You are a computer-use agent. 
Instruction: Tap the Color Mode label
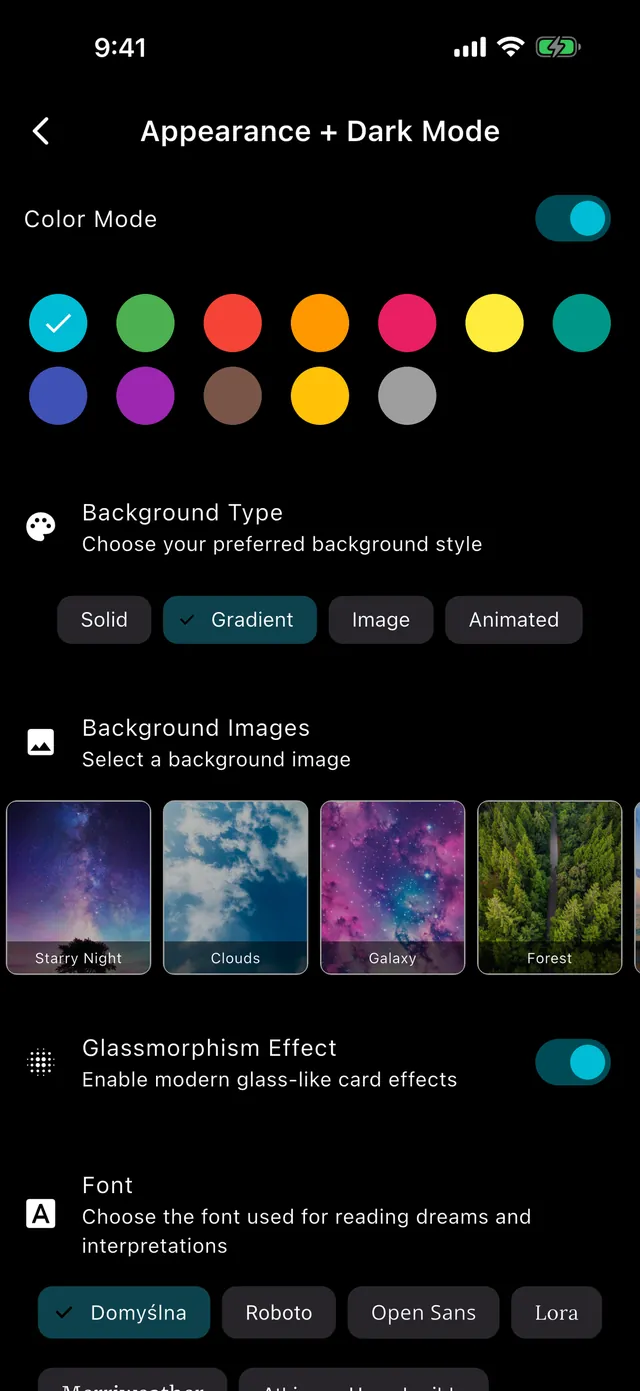tap(91, 219)
